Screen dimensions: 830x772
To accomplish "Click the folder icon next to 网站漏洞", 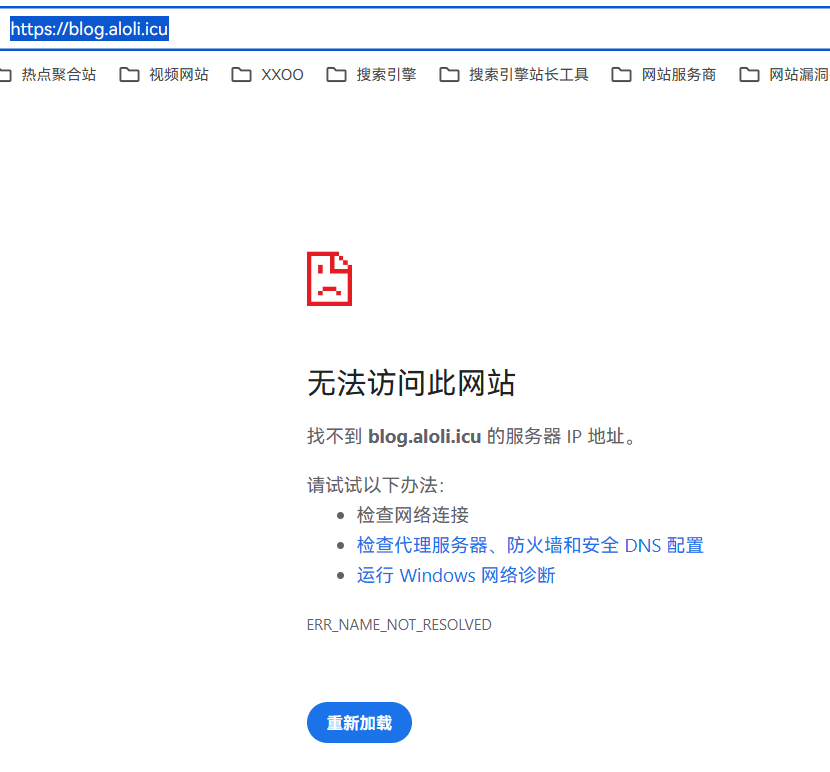I will point(749,75).
